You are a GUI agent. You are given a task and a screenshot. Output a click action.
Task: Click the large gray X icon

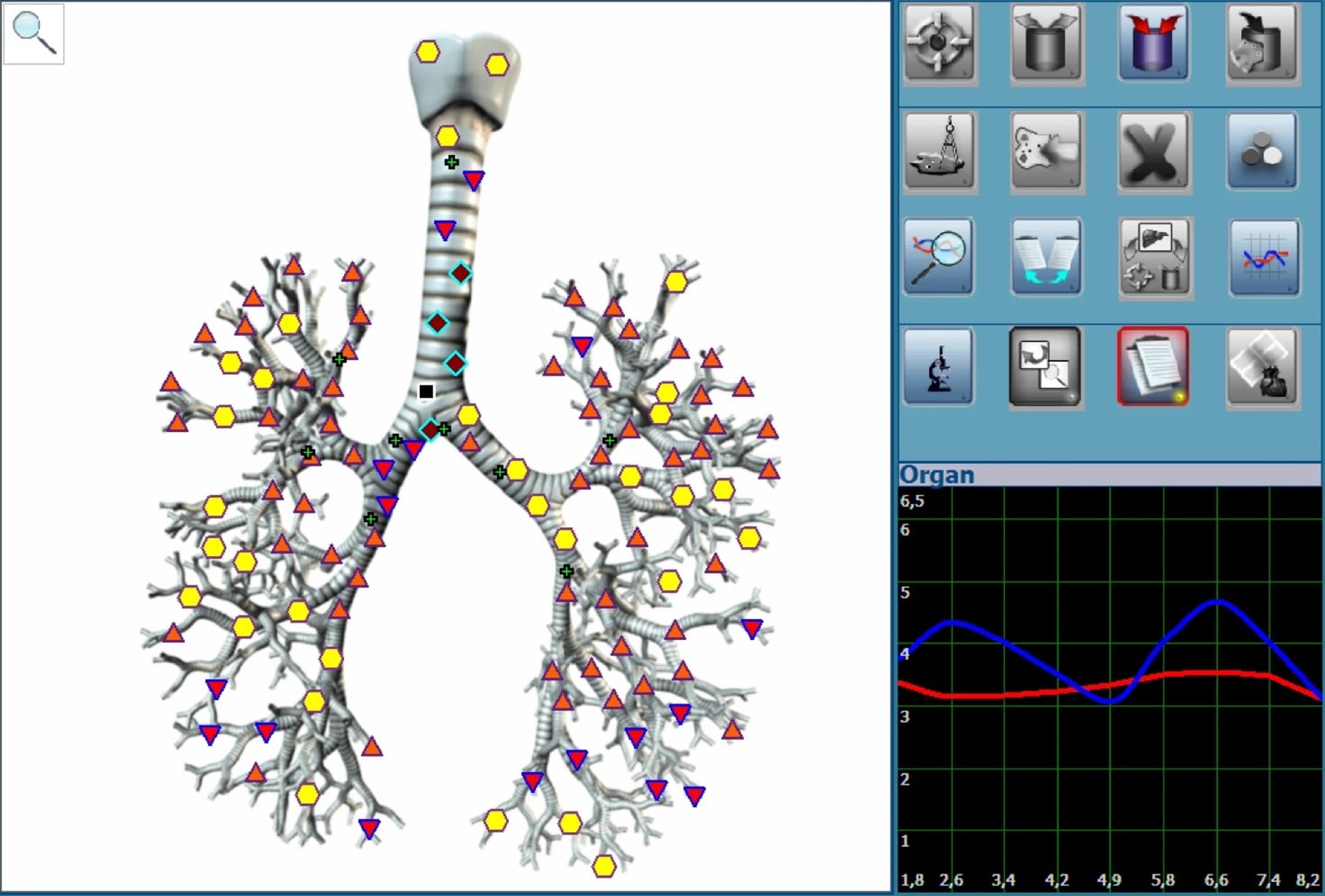1154,151
